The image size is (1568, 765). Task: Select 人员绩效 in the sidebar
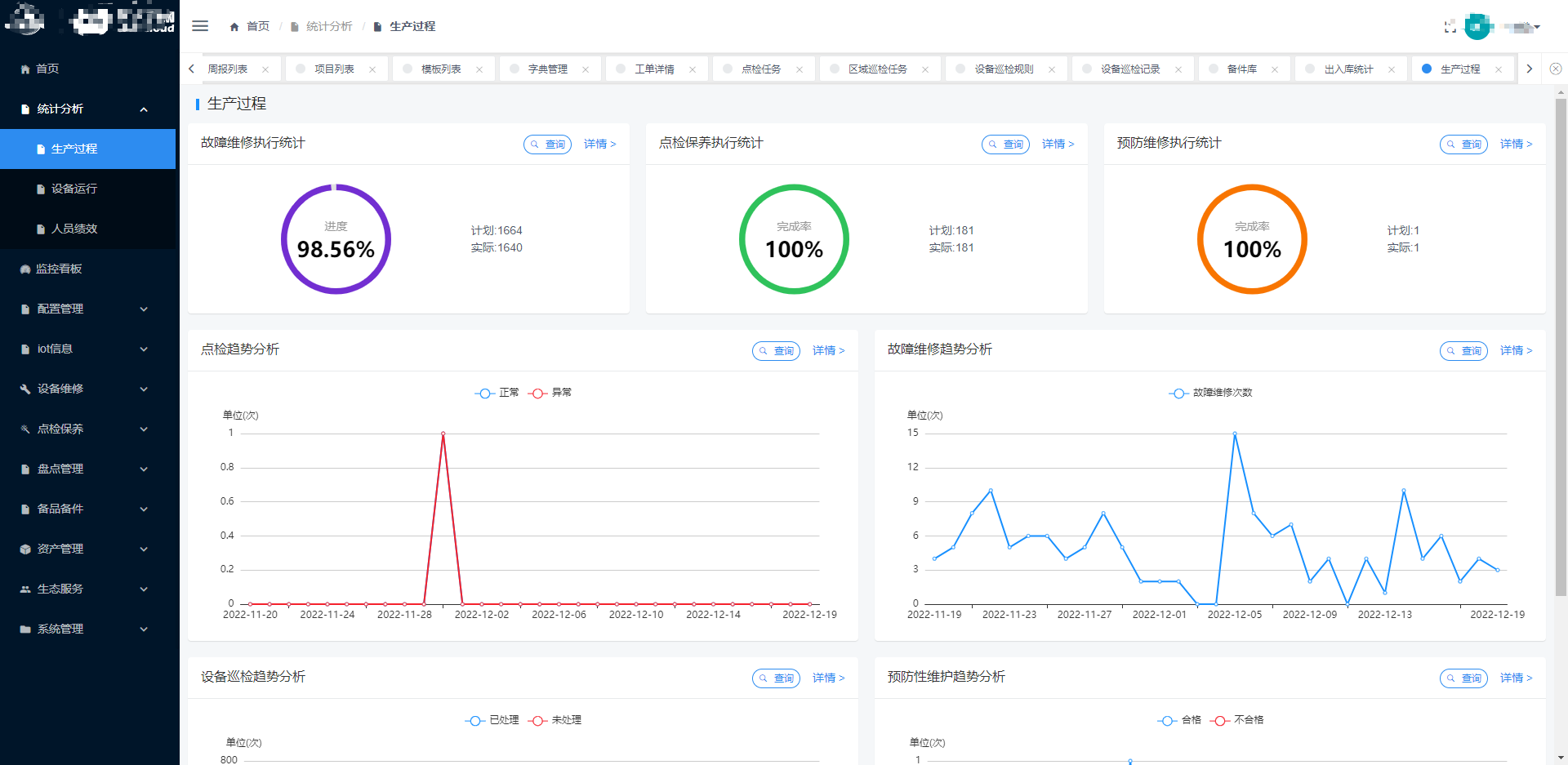coord(88,229)
